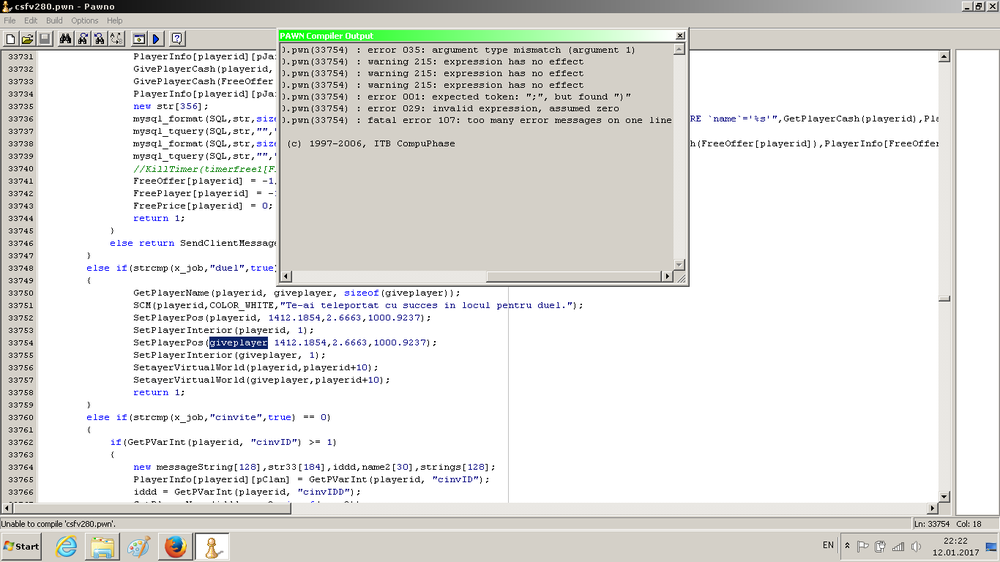Open Firefox from the taskbar
The width and height of the screenshot is (1000, 562).
pos(175,547)
